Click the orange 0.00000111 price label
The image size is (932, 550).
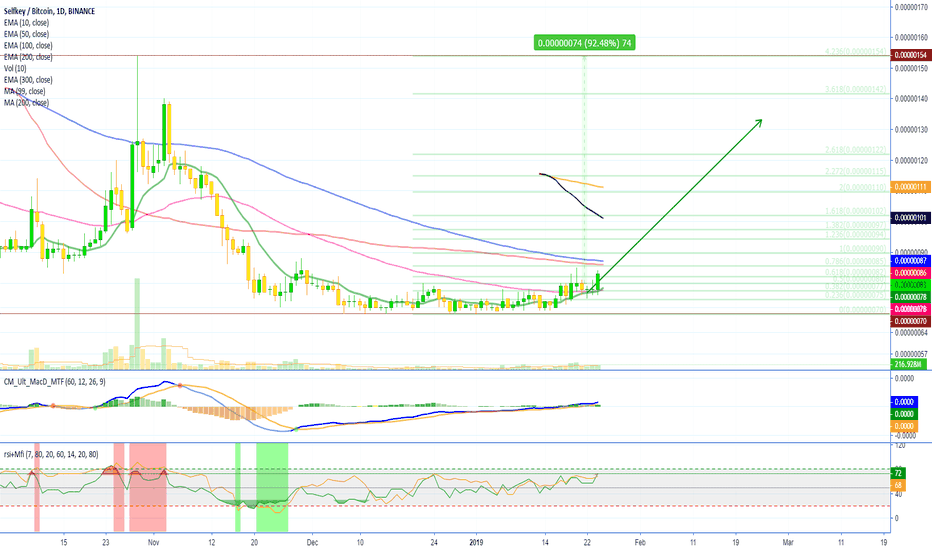click(x=911, y=187)
